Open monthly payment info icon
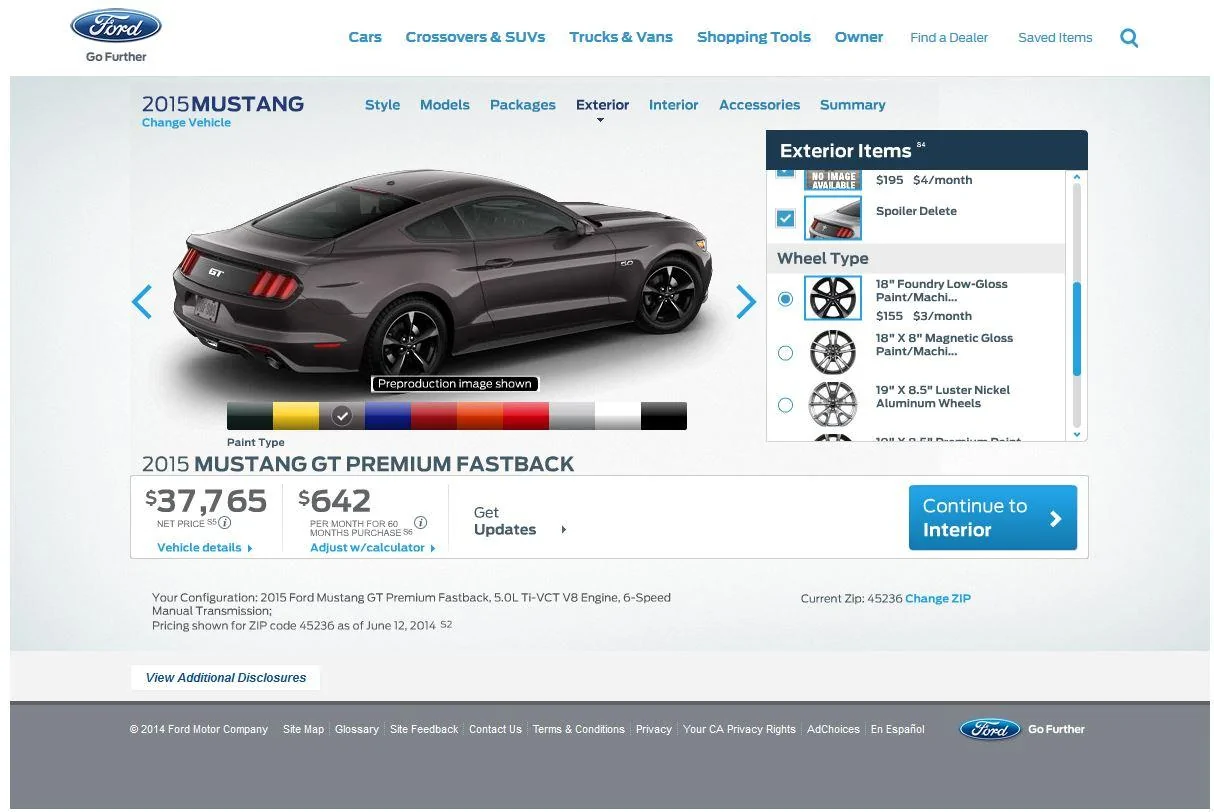1214x812 pixels. [x=421, y=523]
